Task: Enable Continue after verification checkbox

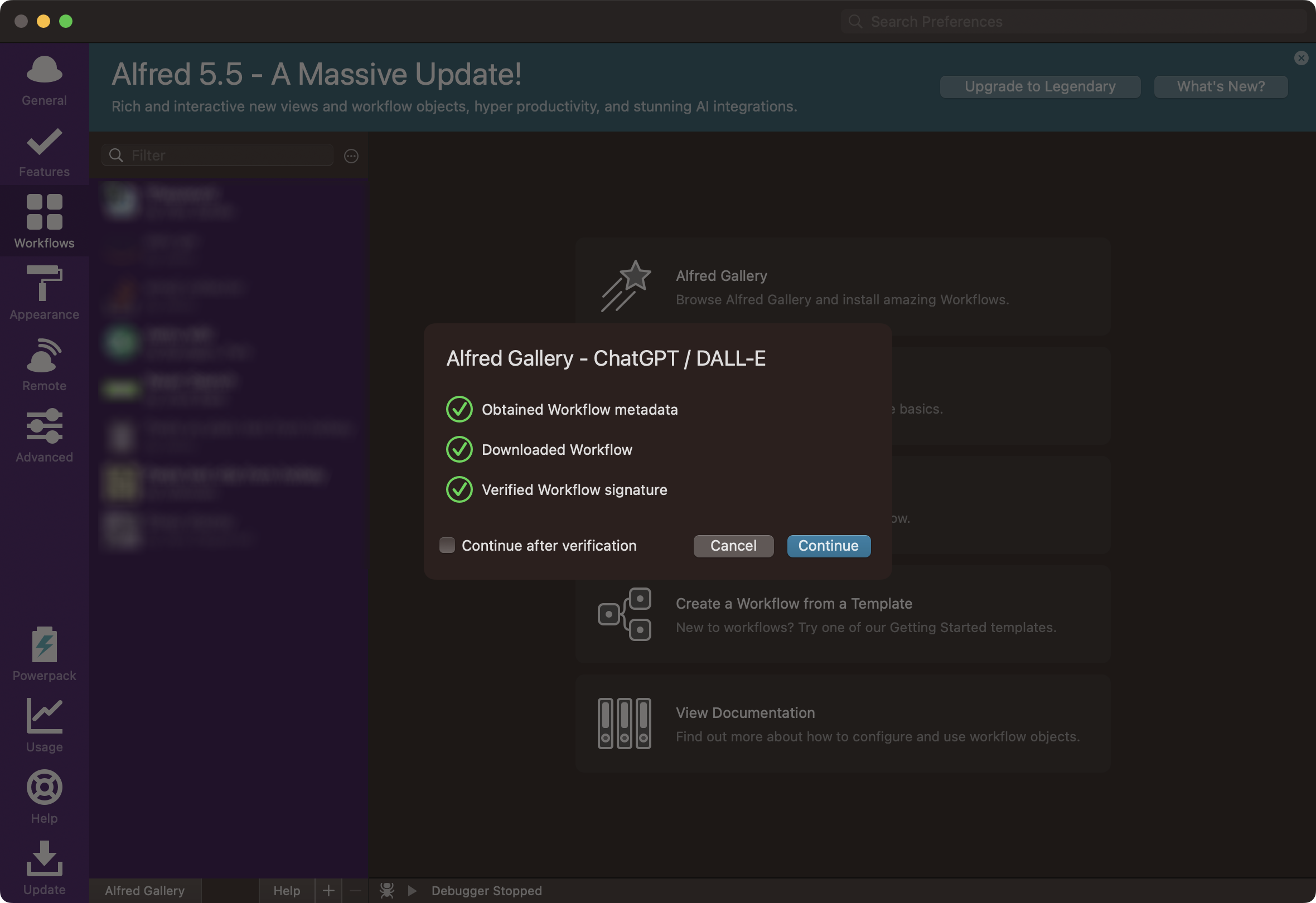Action: tap(447, 545)
